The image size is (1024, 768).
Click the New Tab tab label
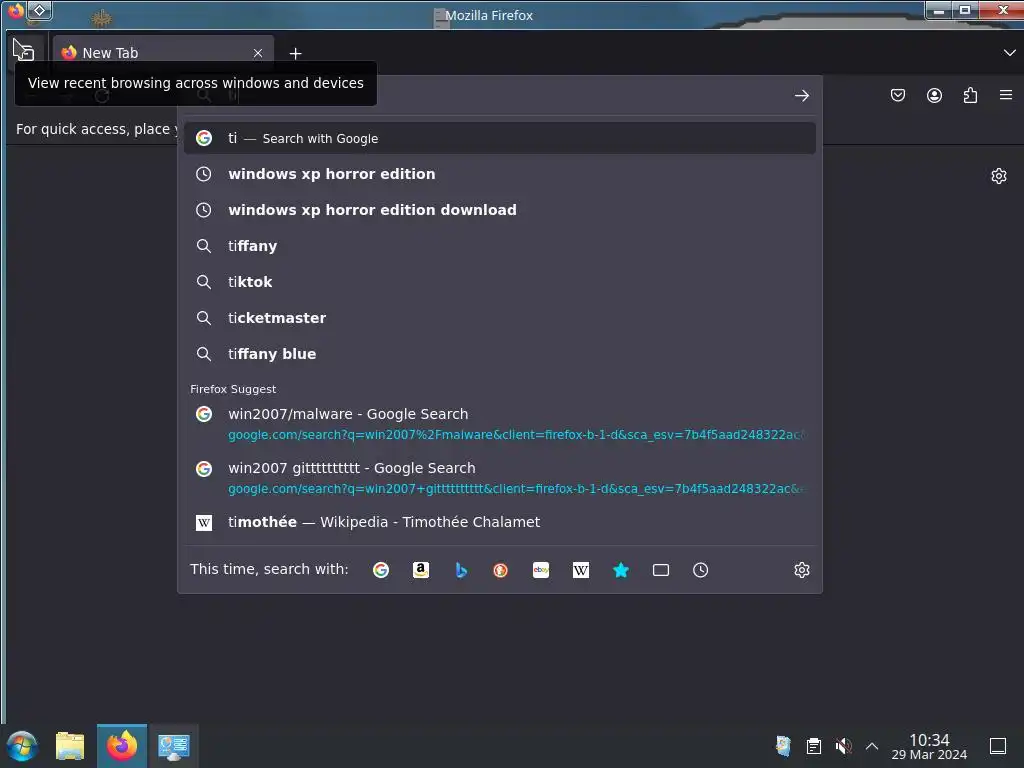tap(110, 54)
